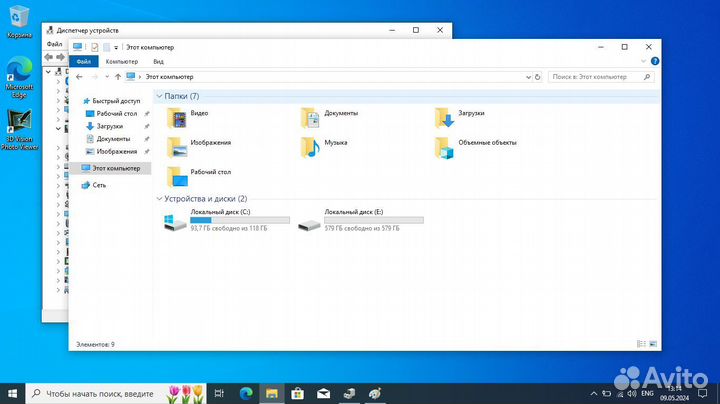The image size is (720, 404).
Task: Click ENG language indicator
Action: (647, 393)
